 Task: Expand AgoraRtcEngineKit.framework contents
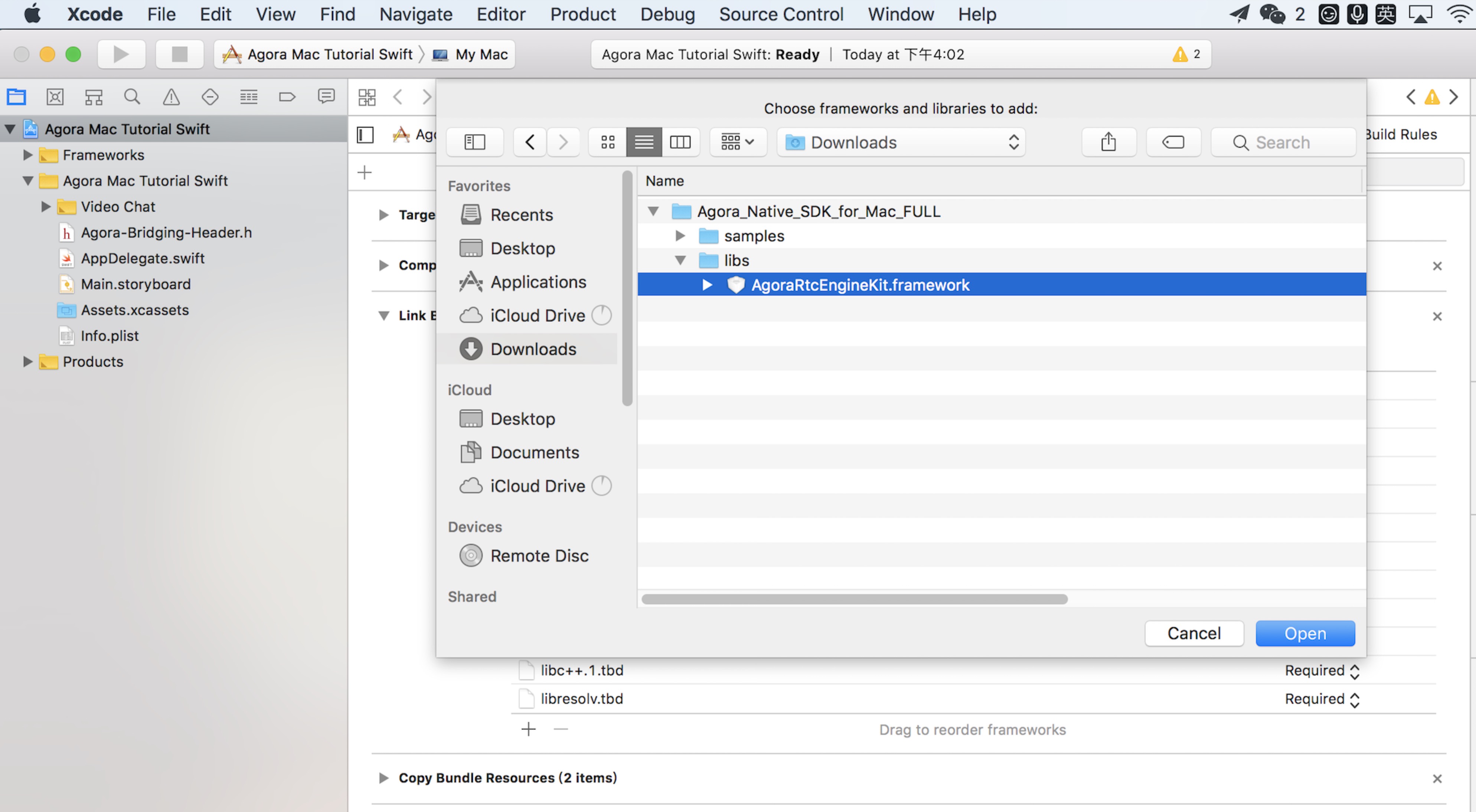707,285
